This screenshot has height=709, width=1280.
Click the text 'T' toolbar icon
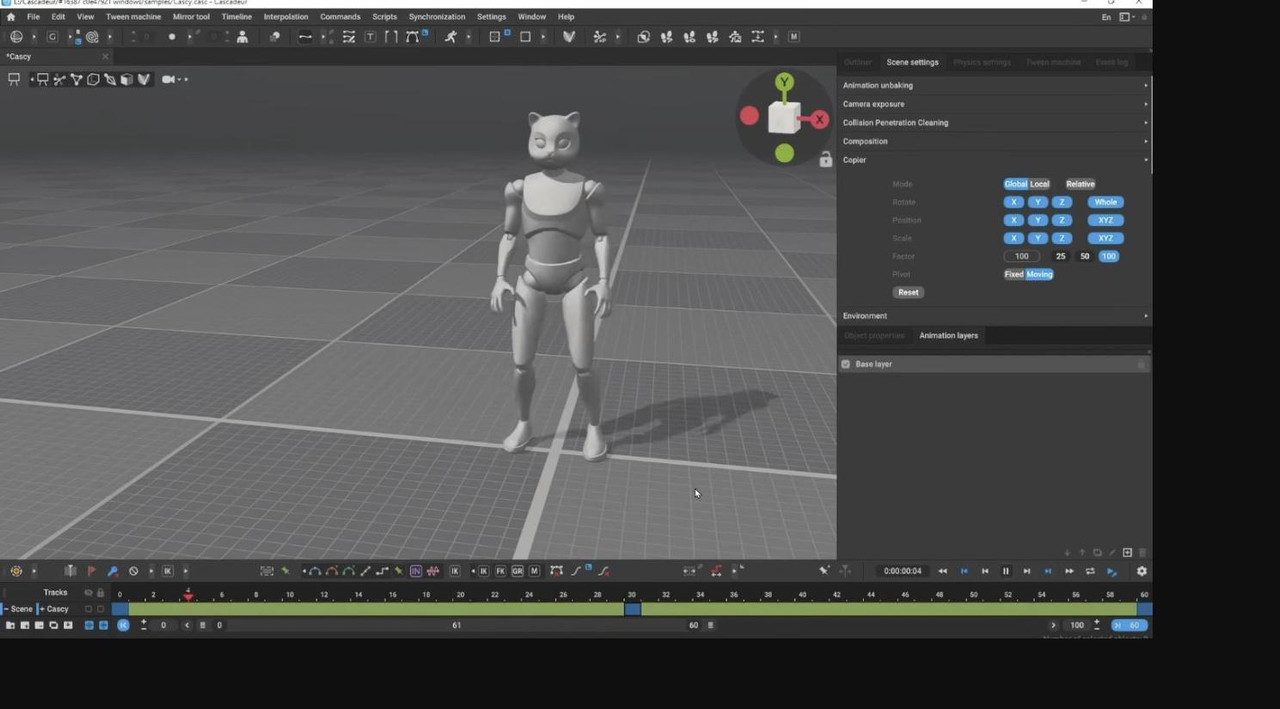[x=370, y=37]
